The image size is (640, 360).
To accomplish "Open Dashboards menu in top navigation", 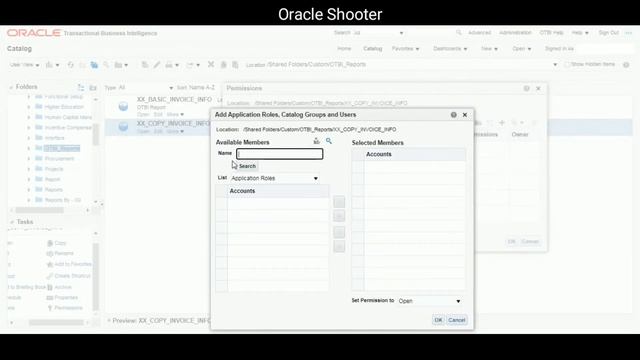I will 450,49.
